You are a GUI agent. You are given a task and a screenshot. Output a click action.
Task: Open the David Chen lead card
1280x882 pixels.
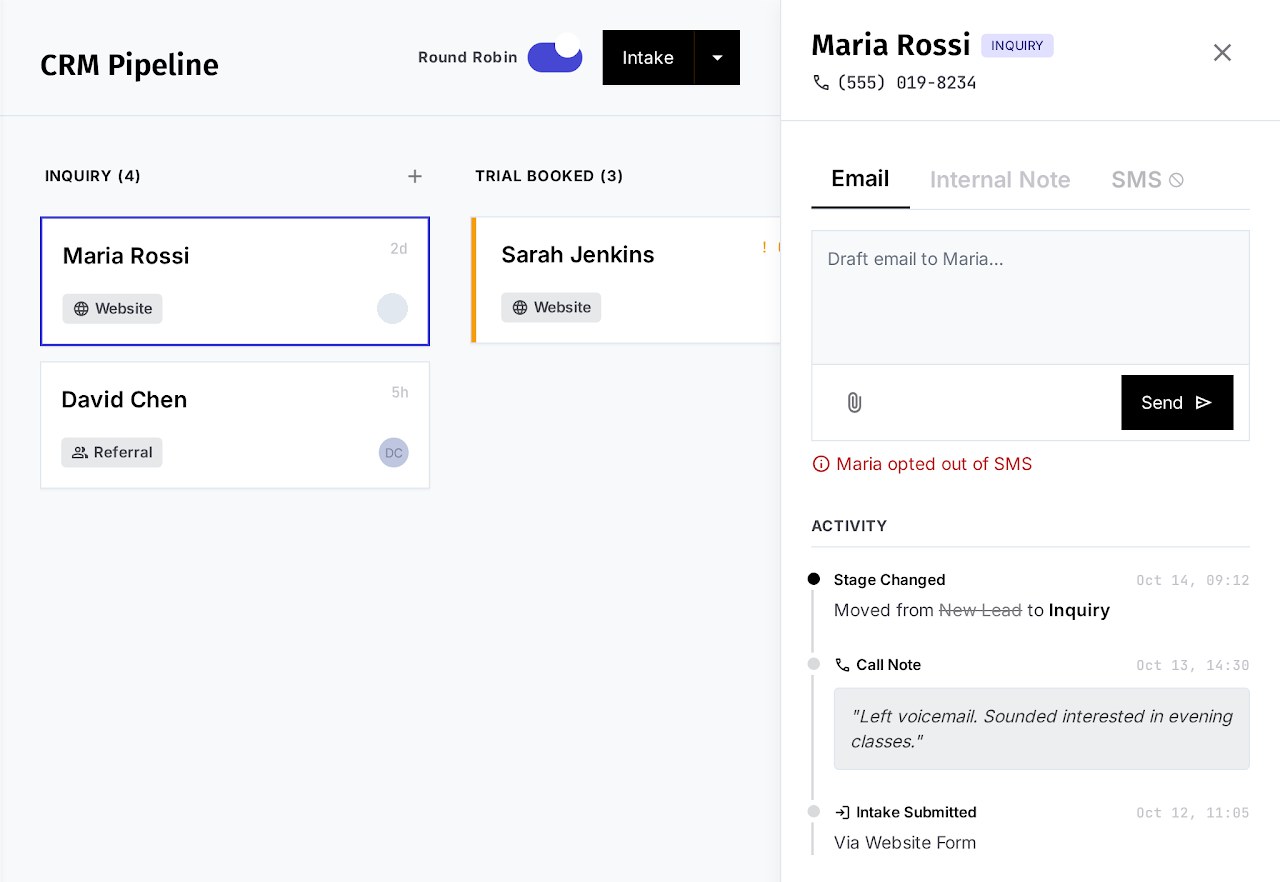tap(235, 425)
